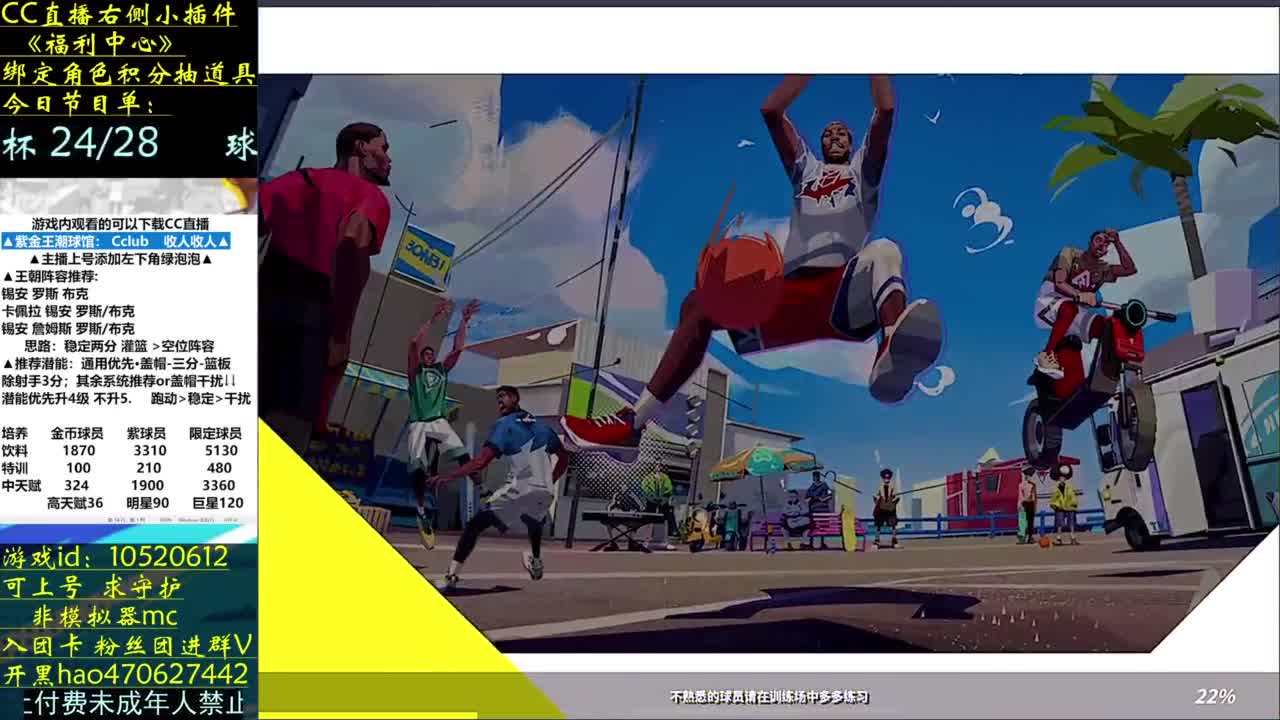1280x720 pixels.
Task: Click the 锡安 詹姆斯 罗斯/布克 lineup line
Action: (x=68, y=329)
